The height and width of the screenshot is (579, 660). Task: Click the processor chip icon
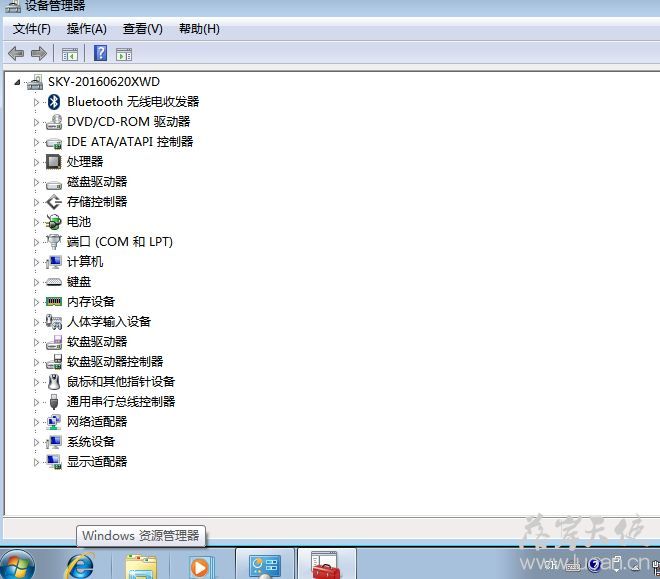(x=53, y=162)
